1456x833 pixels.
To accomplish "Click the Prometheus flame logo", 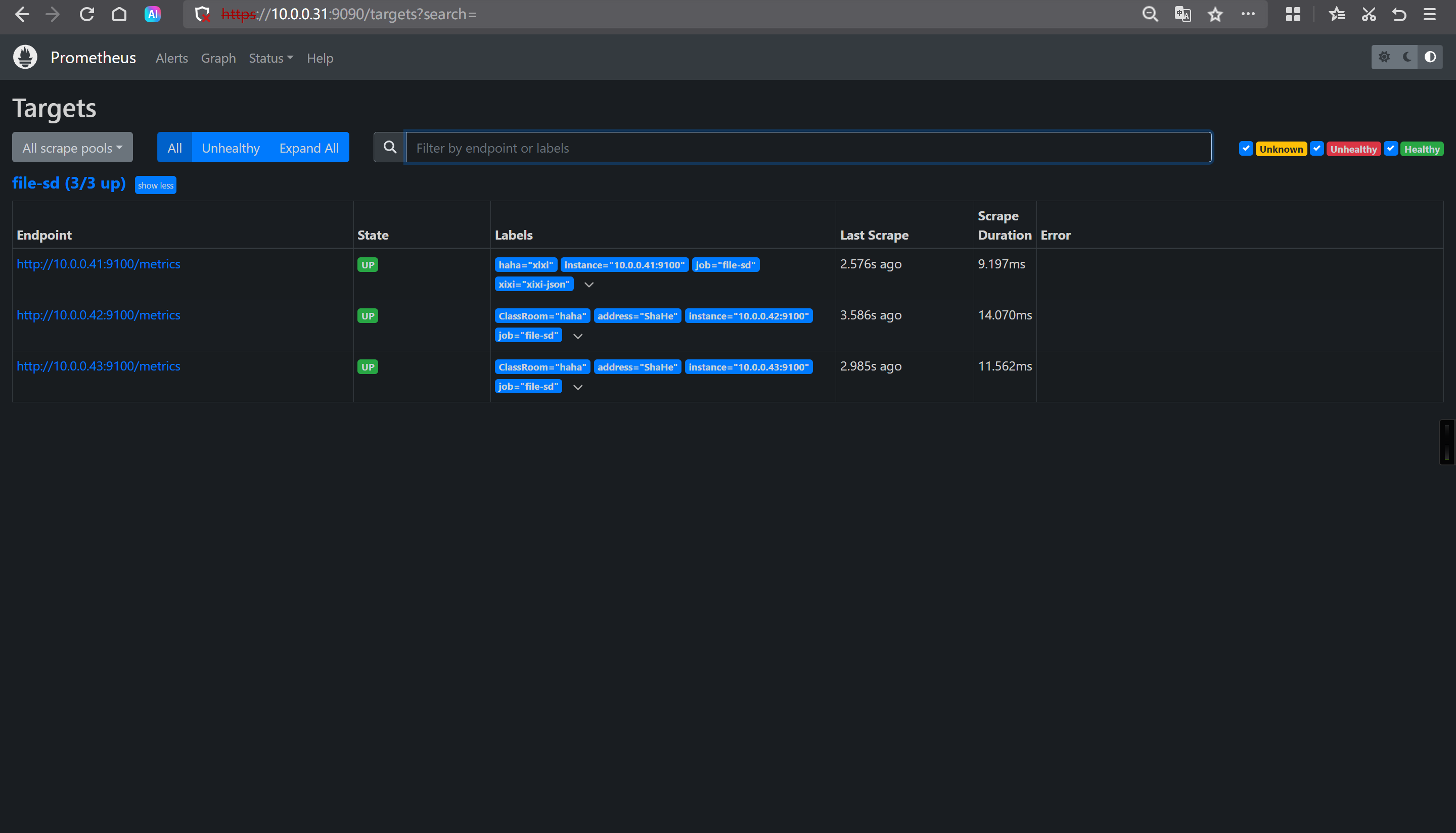I will click(x=25, y=57).
